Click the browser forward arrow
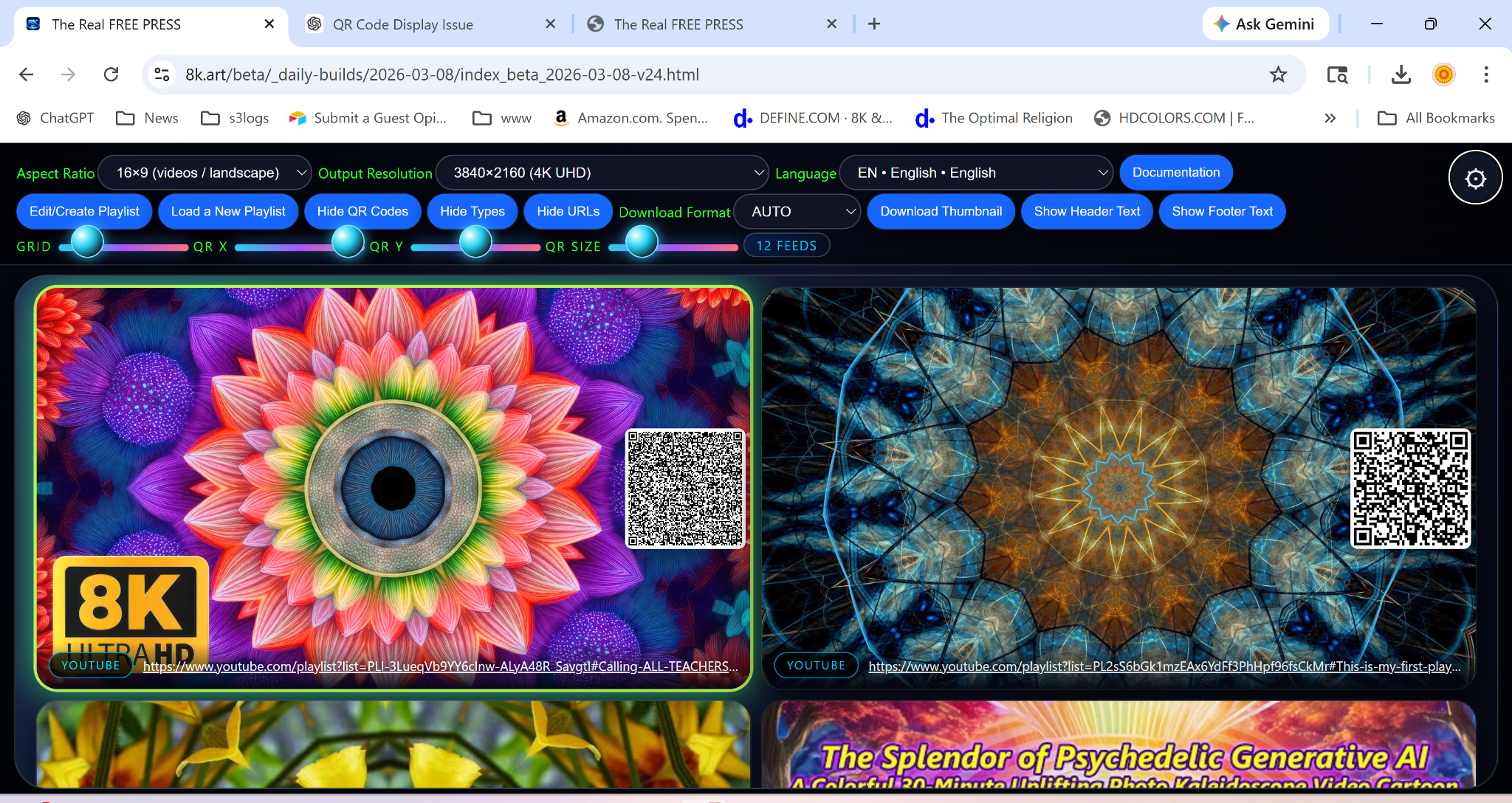 [x=69, y=75]
